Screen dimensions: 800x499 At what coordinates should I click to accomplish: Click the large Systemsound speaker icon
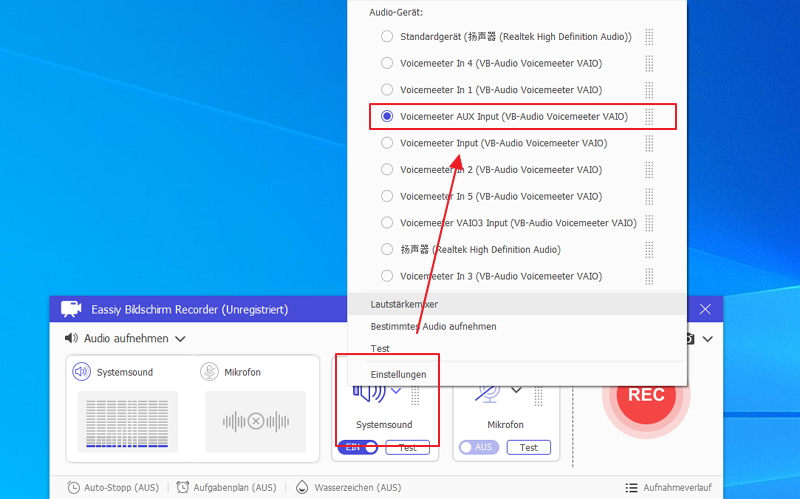369,393
